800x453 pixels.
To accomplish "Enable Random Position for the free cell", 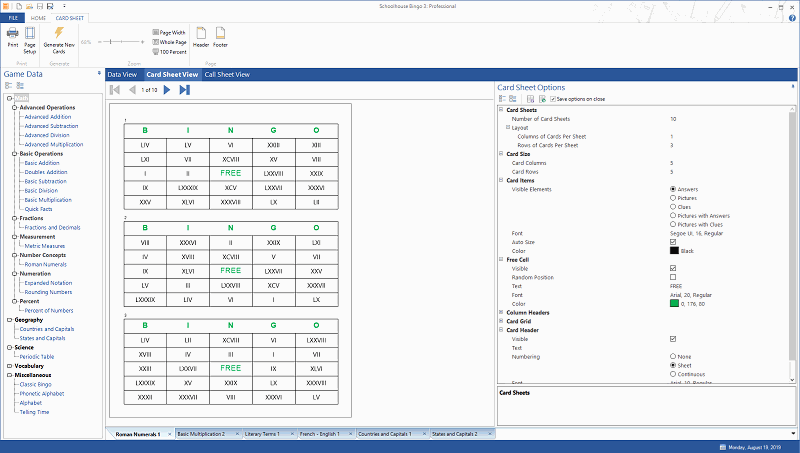I will click(x=673, y=277).
